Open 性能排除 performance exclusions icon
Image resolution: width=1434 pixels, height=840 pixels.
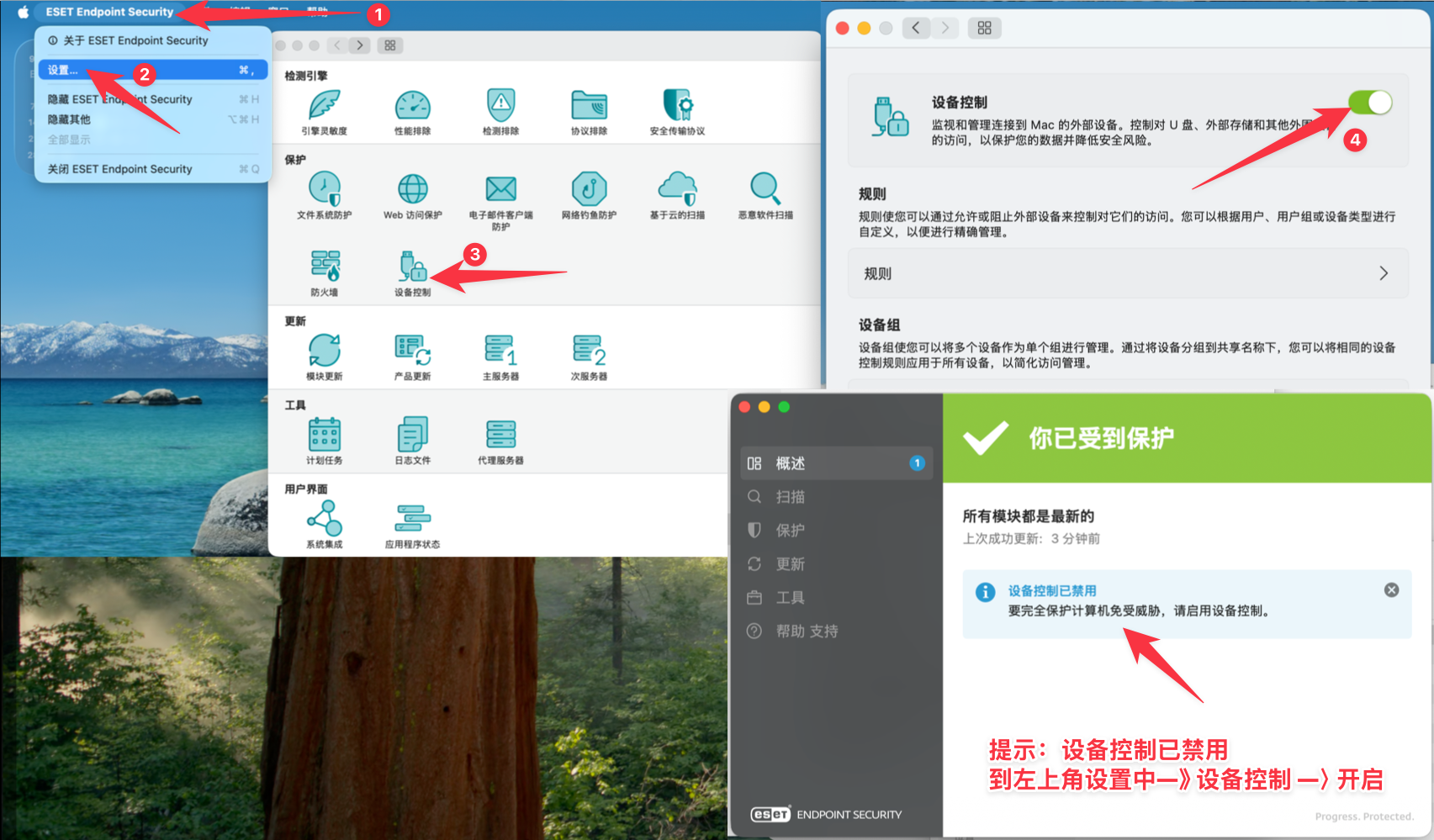pyautogui.click(x=413, y=105)
